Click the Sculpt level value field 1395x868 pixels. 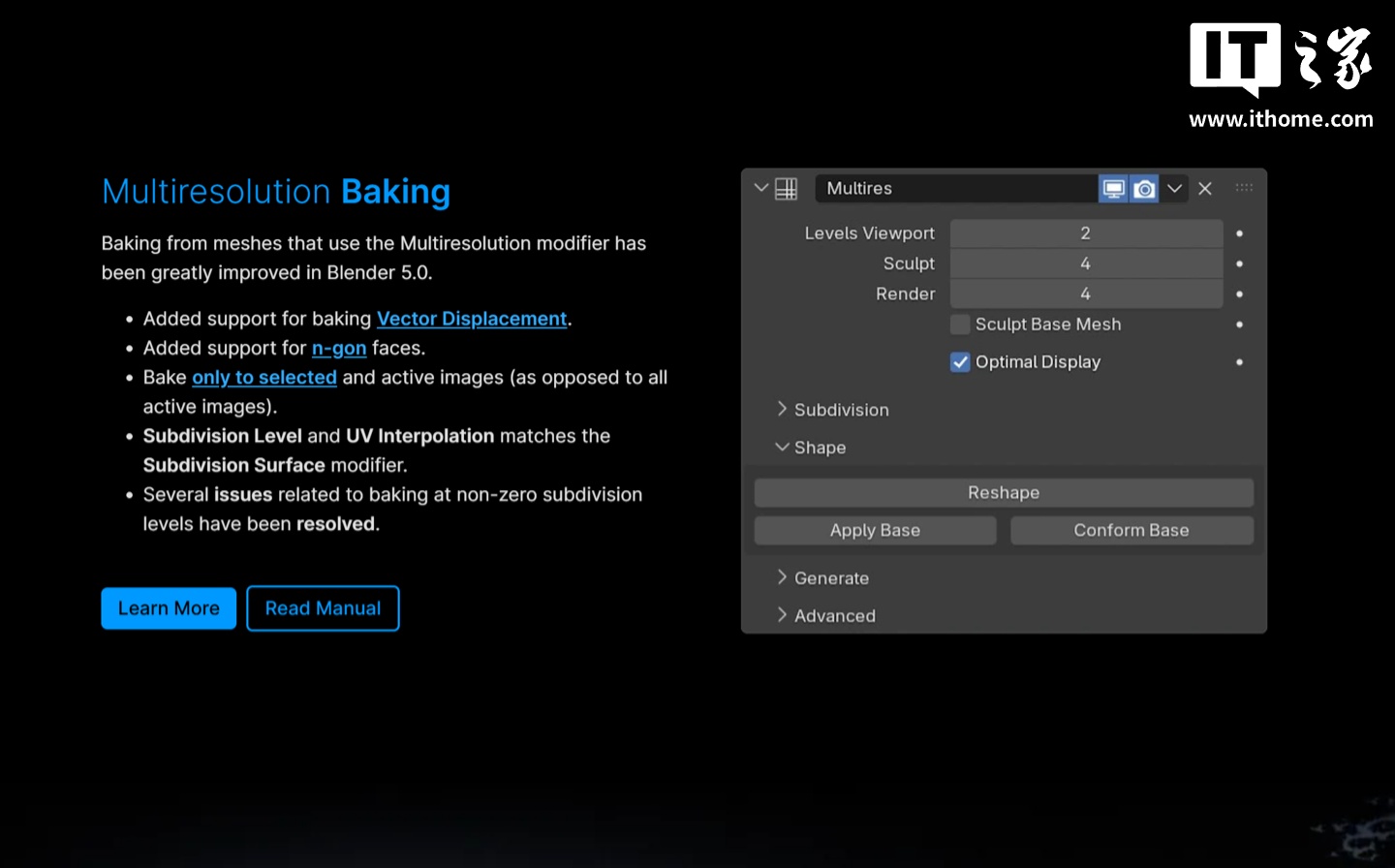1086,263
